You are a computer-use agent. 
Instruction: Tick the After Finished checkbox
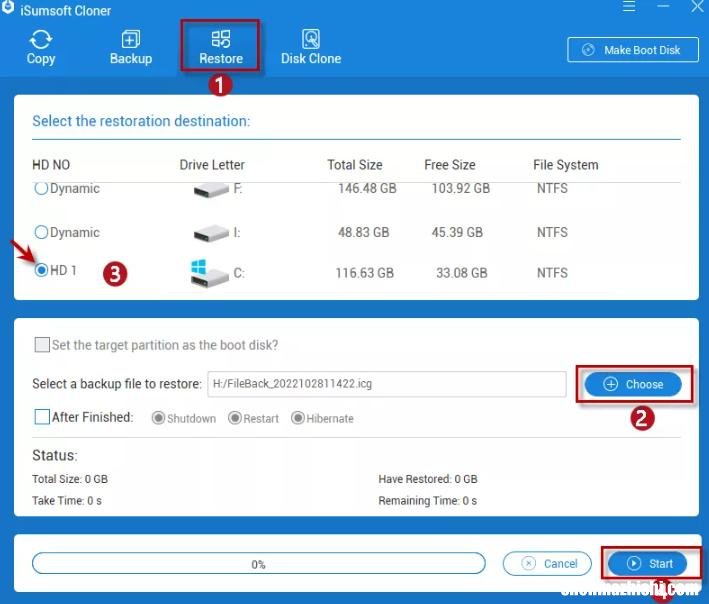[42, 417]
